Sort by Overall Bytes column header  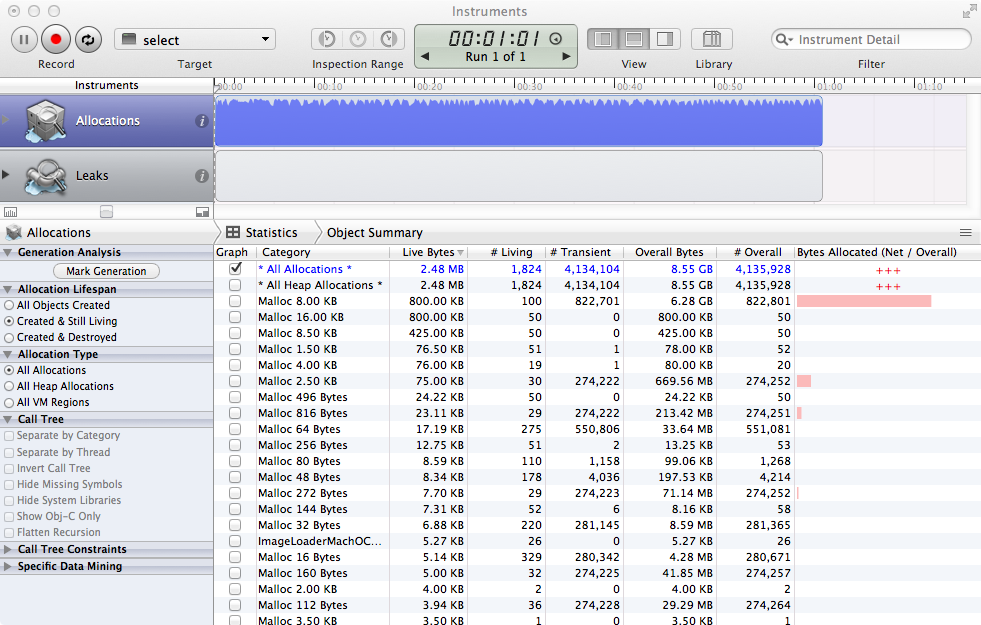[x=670, y=252]
